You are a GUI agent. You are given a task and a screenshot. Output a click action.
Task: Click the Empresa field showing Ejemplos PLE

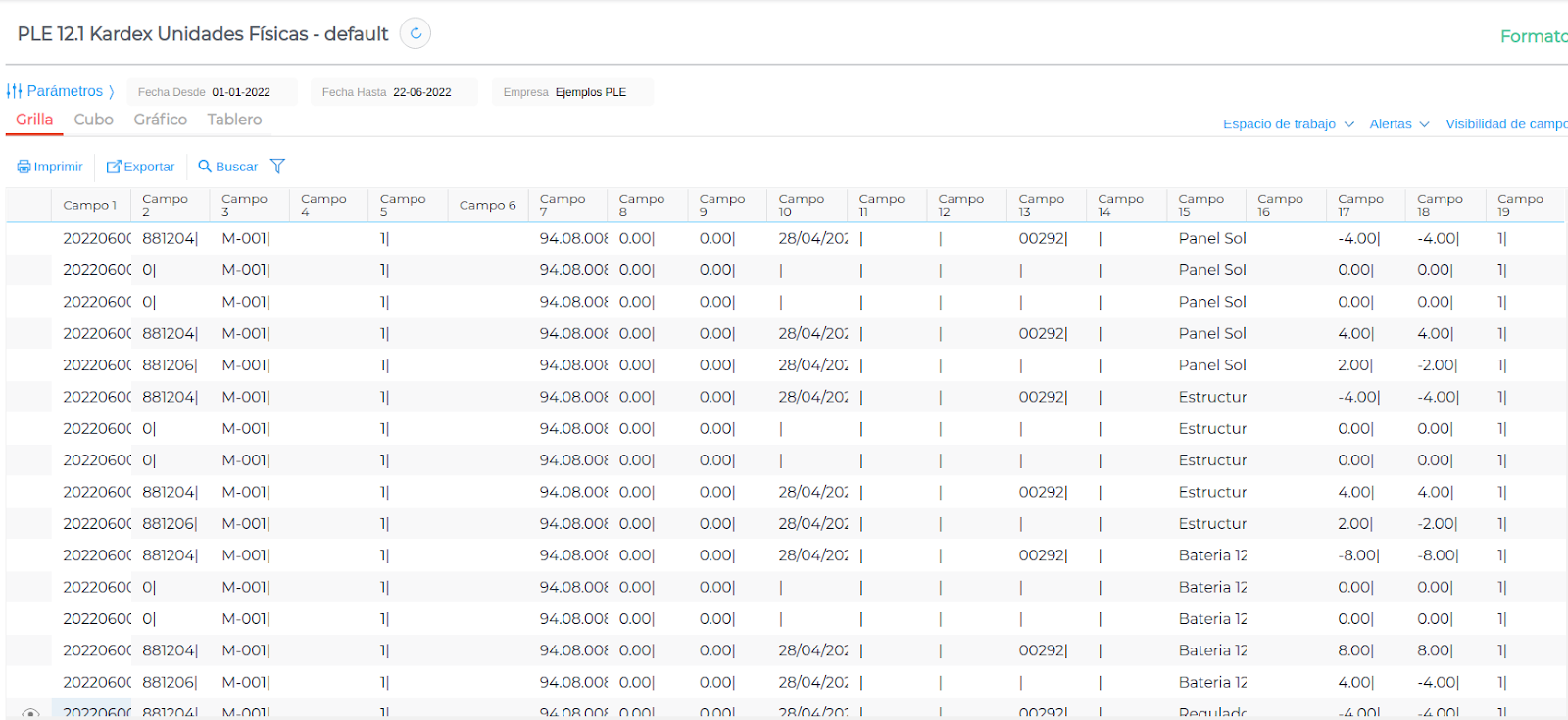(590, 92)
